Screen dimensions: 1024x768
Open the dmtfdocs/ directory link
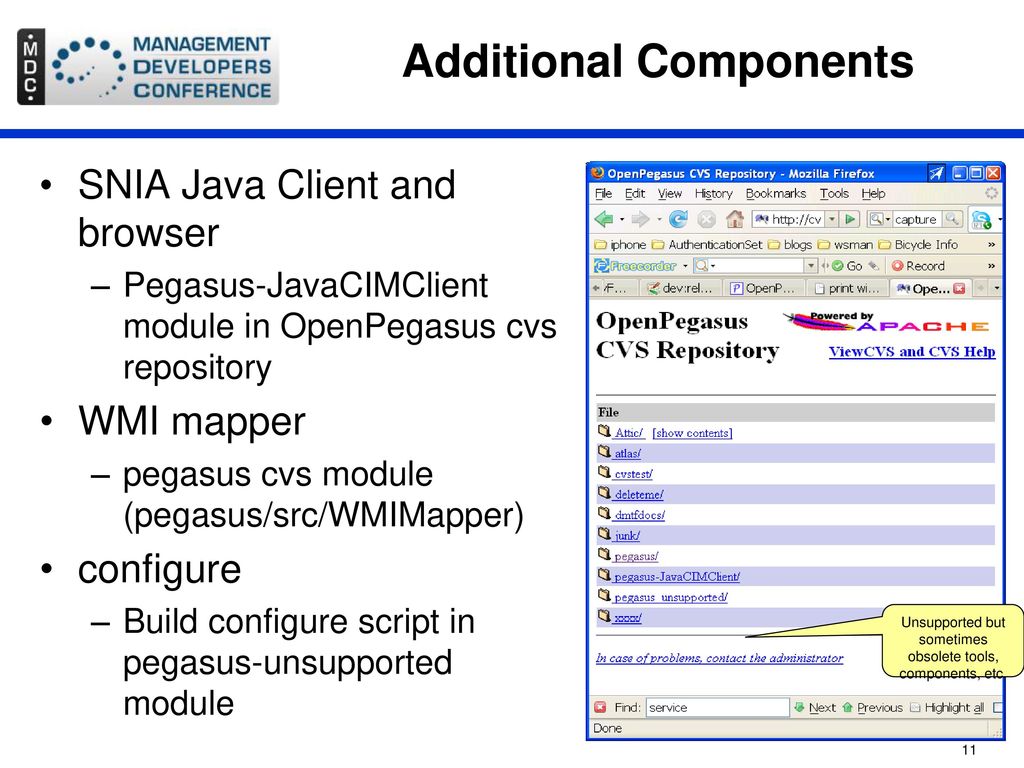(639, 515)
